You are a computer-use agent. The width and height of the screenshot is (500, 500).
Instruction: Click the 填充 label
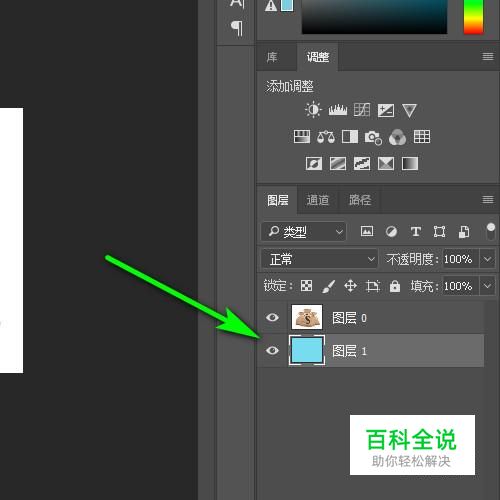424,286
